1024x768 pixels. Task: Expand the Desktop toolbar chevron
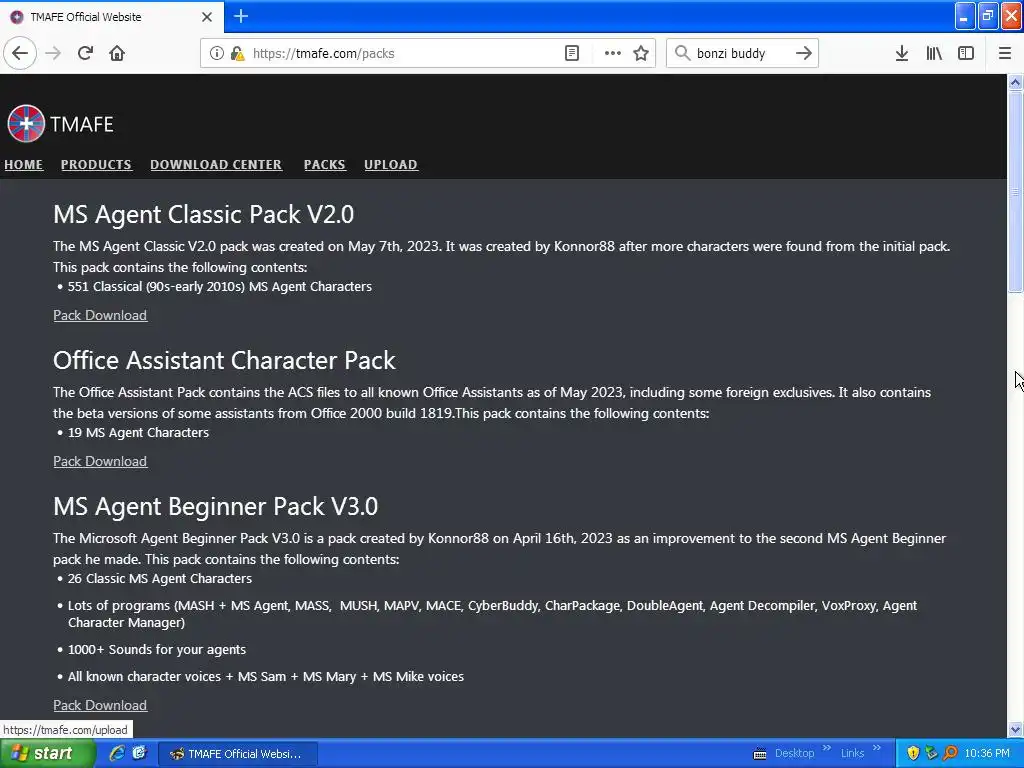click(827, 748)
